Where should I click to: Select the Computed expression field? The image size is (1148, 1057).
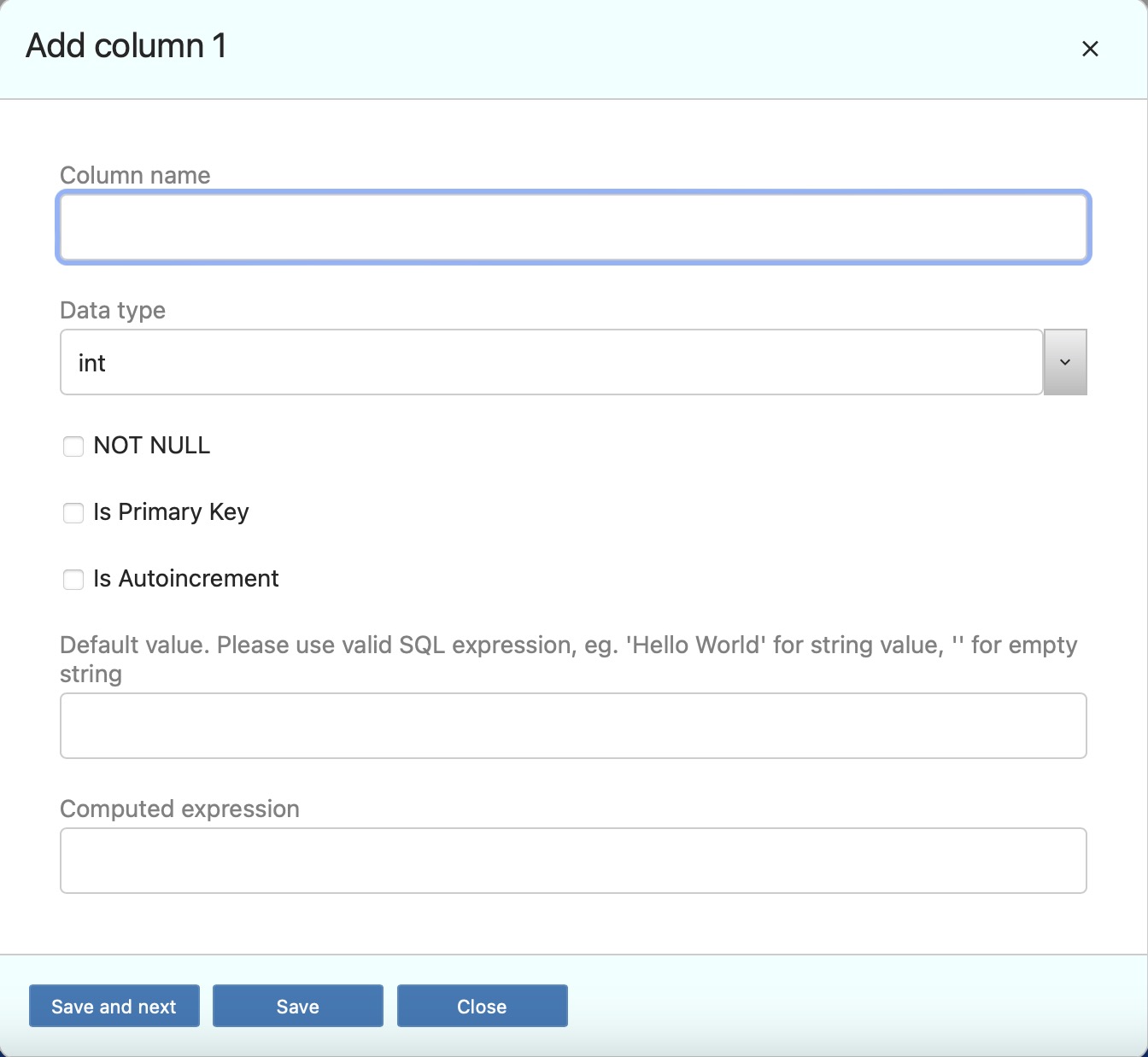pos(572,861)
